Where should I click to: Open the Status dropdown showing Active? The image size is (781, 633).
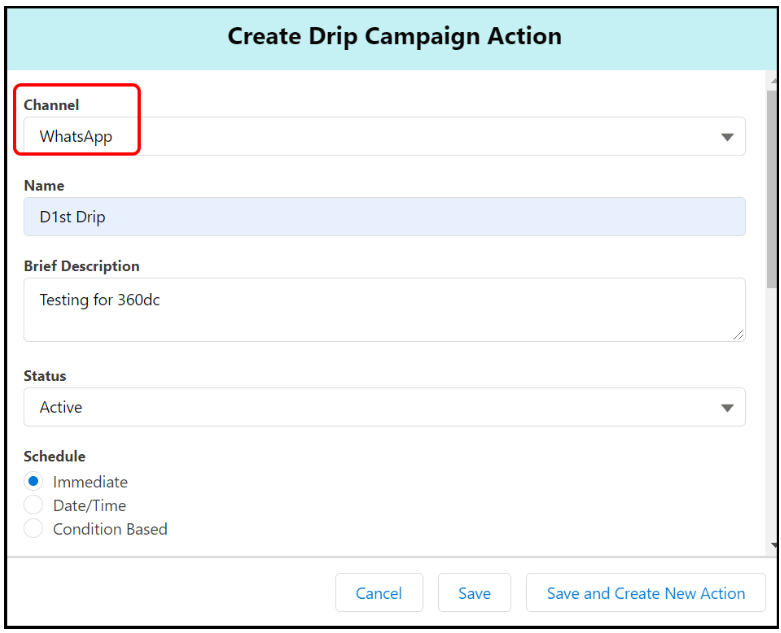coord(384,408)
